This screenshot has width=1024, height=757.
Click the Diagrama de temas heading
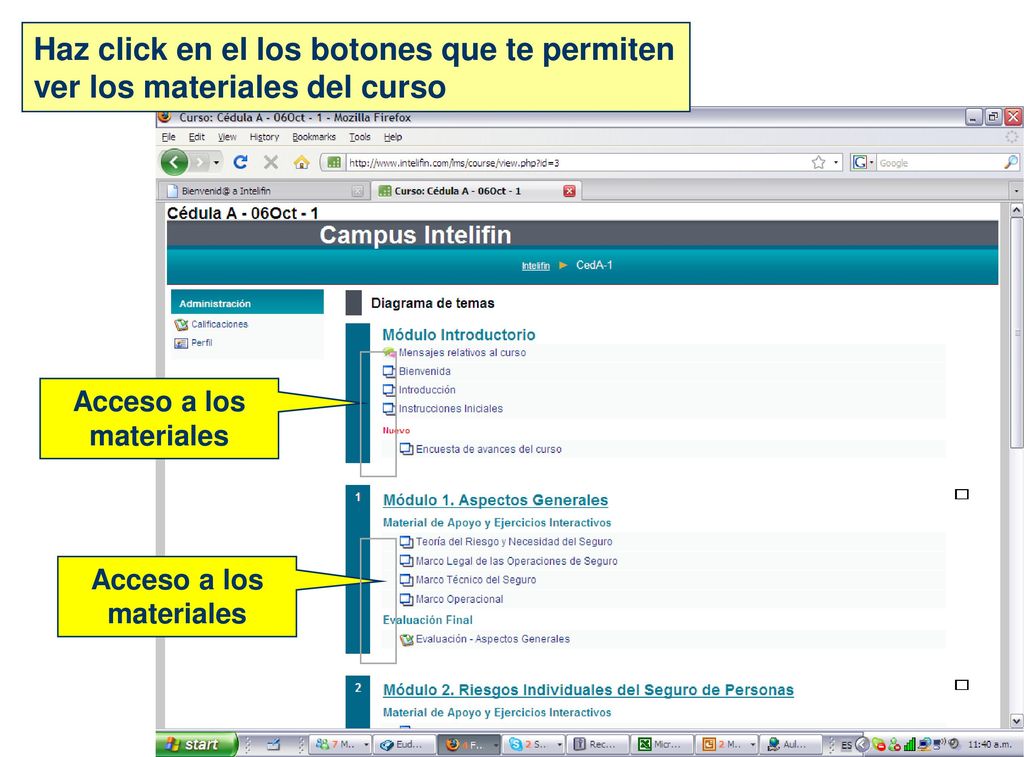[432, 303]
